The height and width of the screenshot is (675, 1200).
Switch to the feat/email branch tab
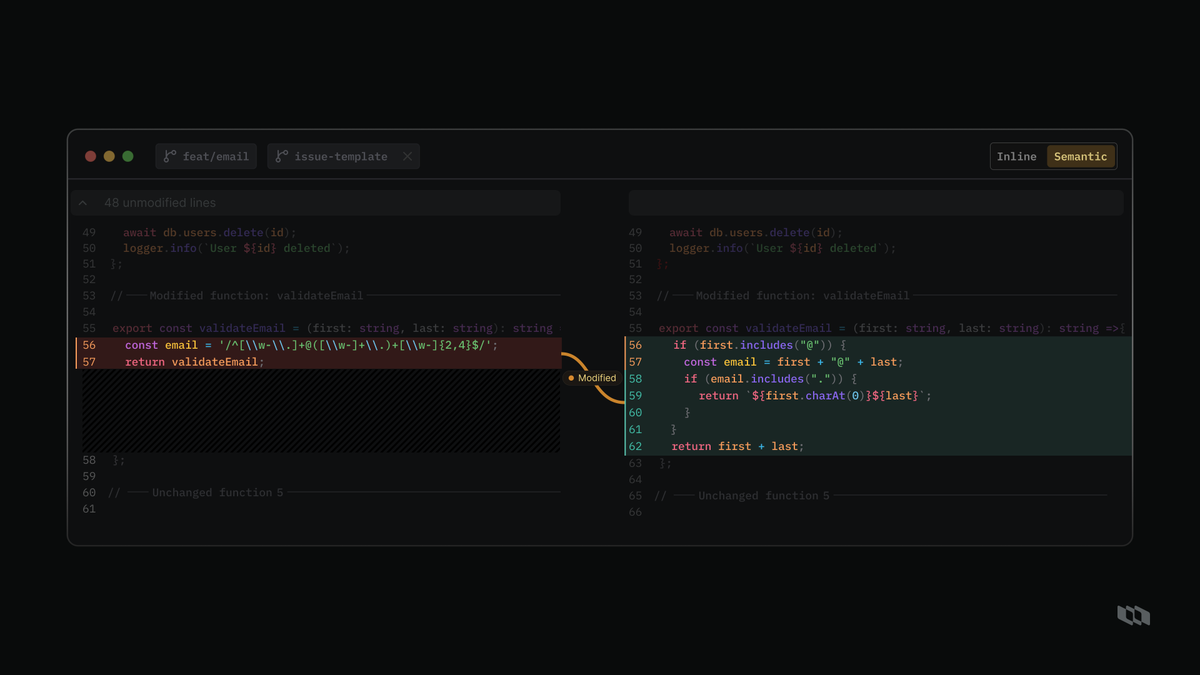206,156
